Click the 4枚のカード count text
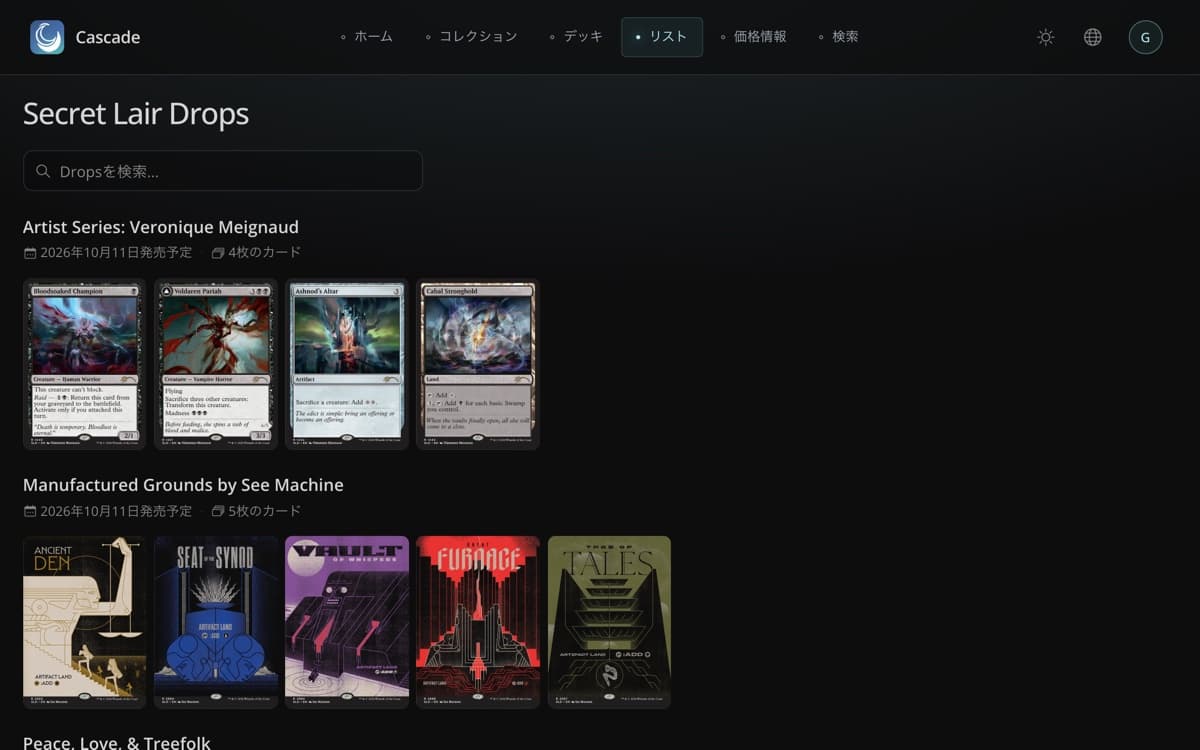This screenshot has height=750, width=1200. [264, 253]
